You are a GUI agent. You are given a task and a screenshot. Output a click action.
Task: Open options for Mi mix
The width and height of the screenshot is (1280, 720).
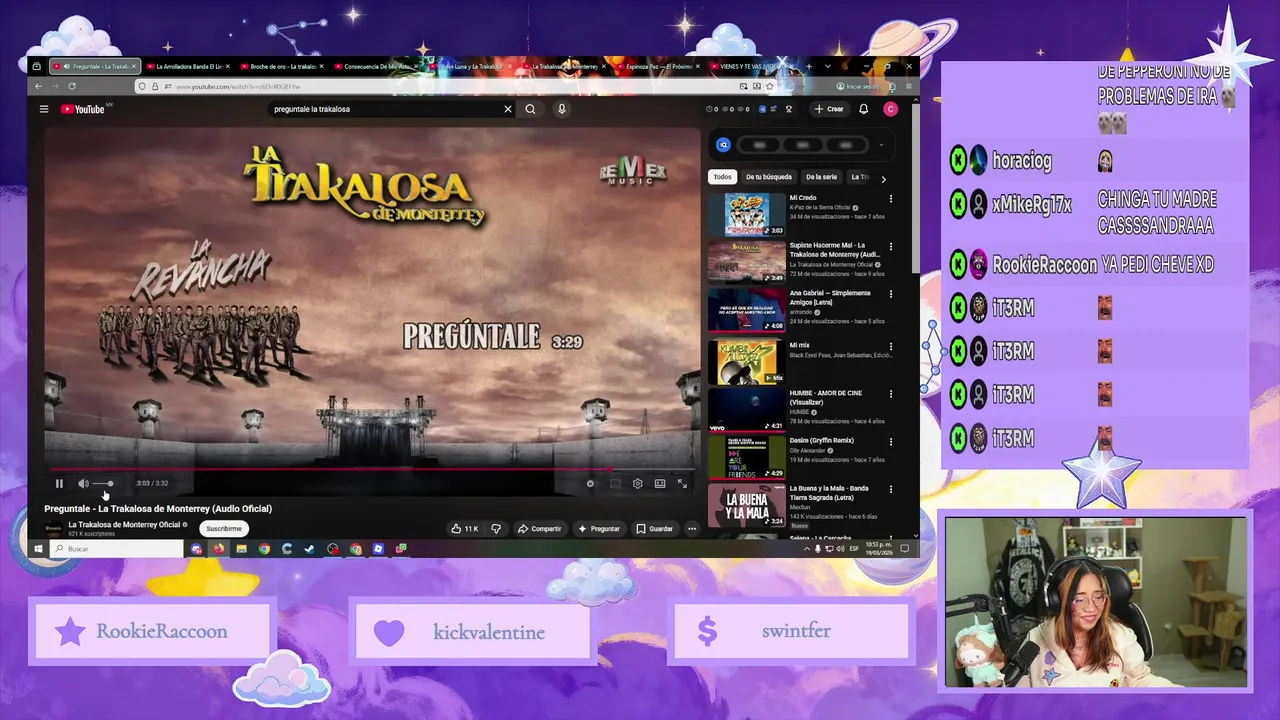891,345
